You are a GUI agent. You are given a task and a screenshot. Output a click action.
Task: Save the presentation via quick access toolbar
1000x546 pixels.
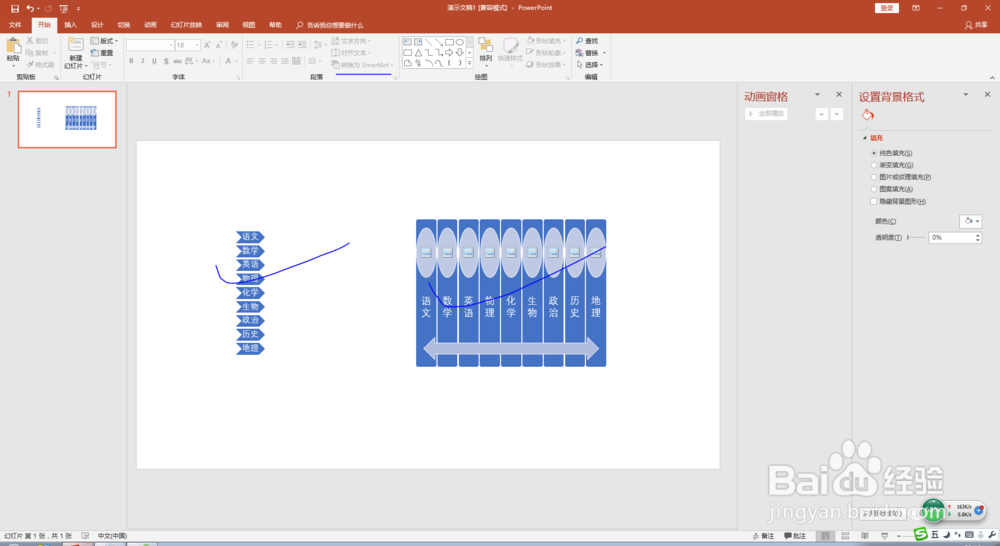[15, 8]
